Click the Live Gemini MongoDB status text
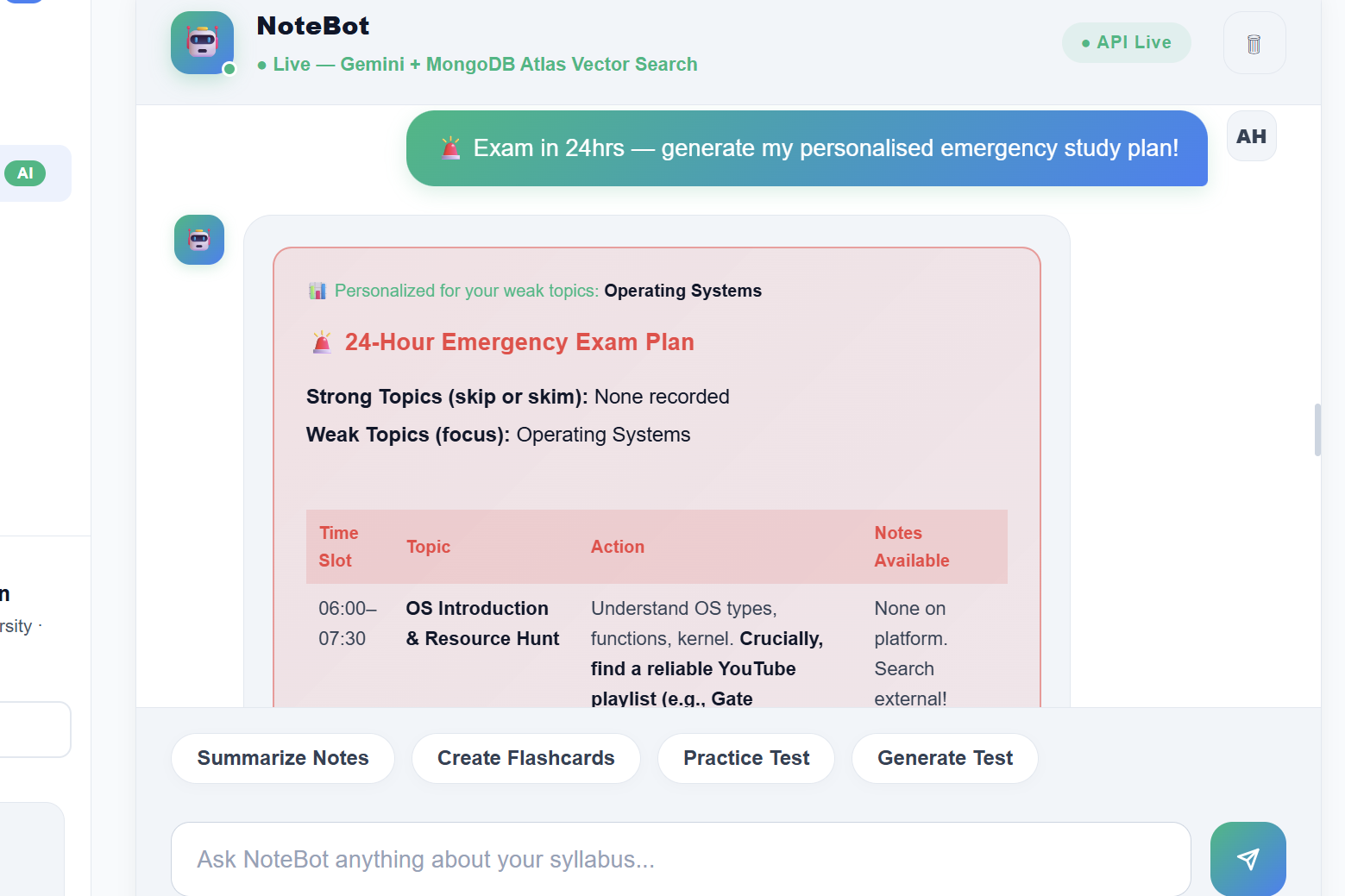 477,65
